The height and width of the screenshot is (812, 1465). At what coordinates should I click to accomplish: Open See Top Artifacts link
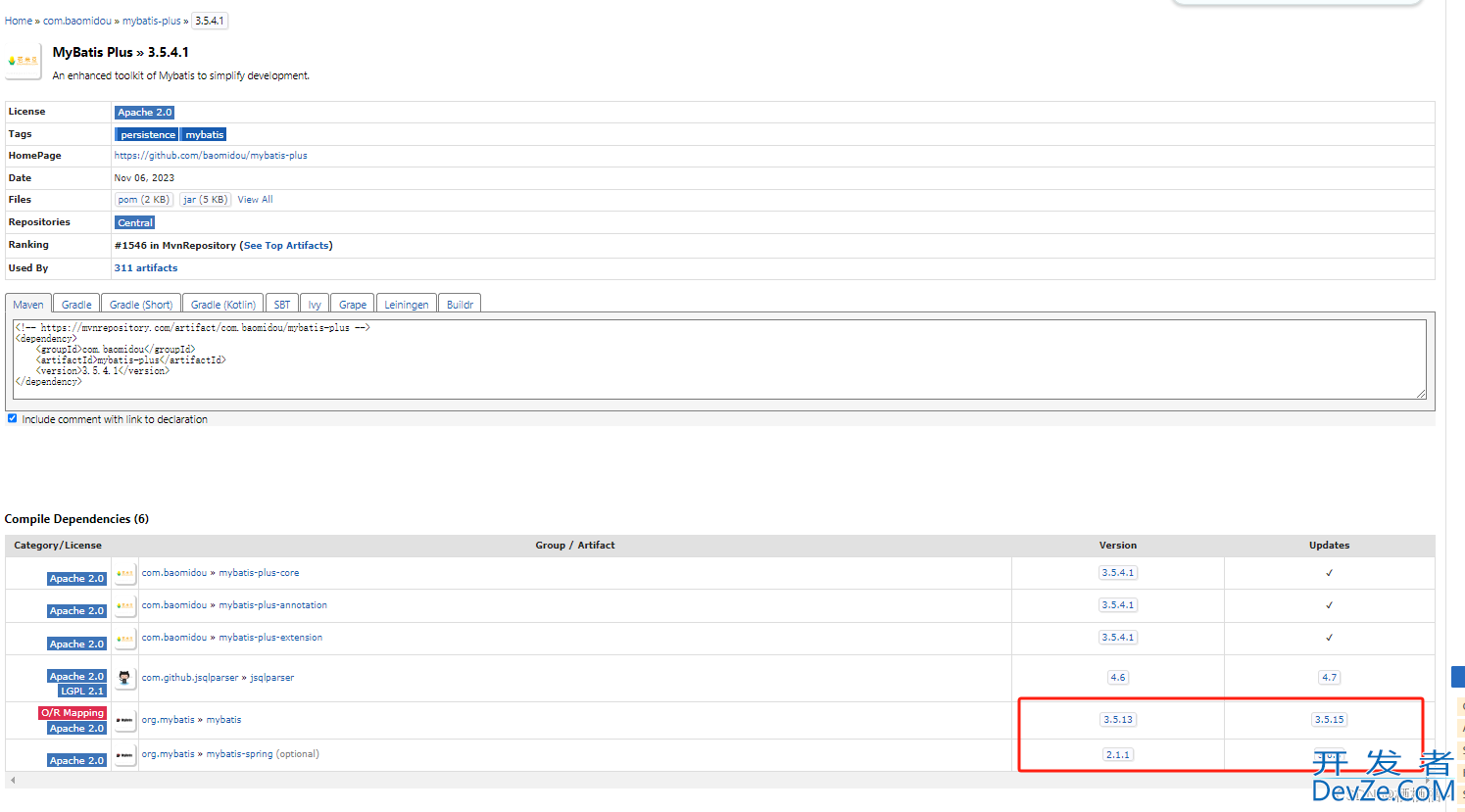[x=286, y=246]
